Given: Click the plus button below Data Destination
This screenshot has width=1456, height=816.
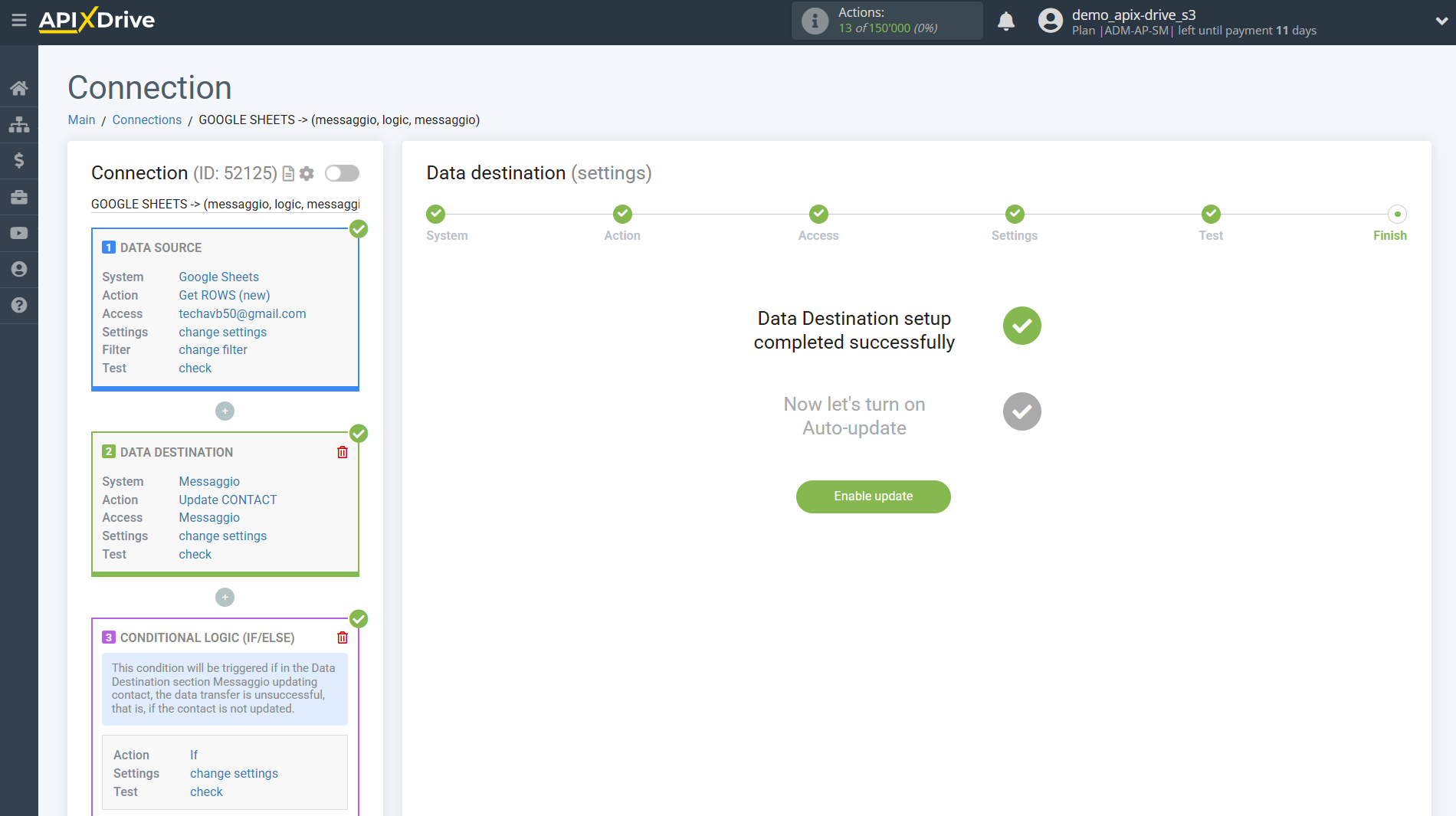Looking at the screenshot, I should pos(225,597).
